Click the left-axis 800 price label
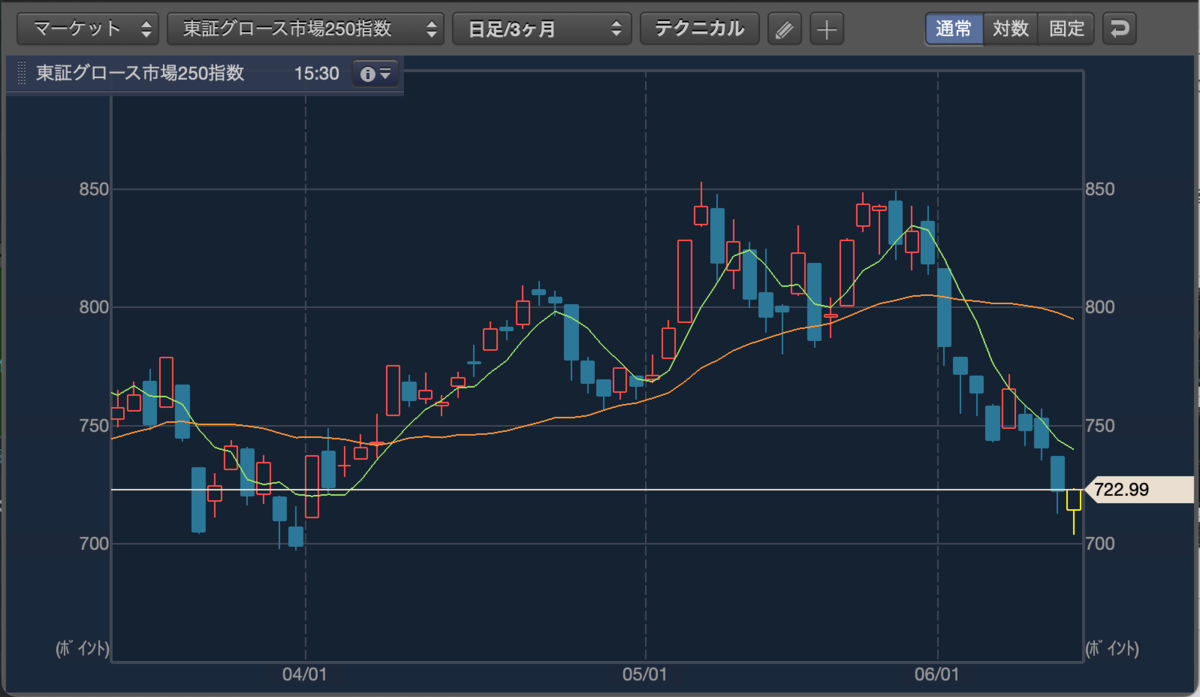 pyautogui.click(x=92, y=307)
